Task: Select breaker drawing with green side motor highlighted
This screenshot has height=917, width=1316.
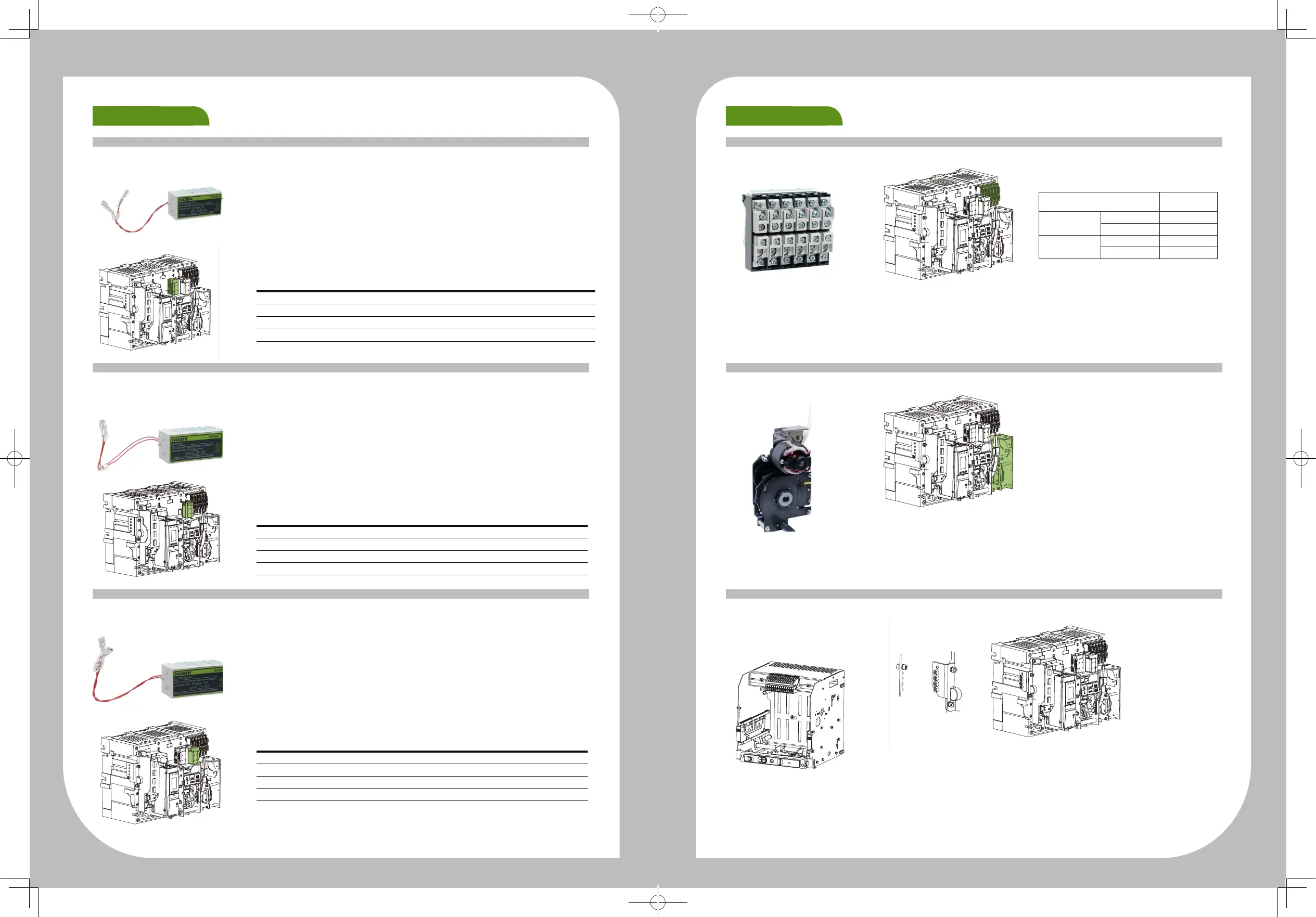Action: point(949,451)
